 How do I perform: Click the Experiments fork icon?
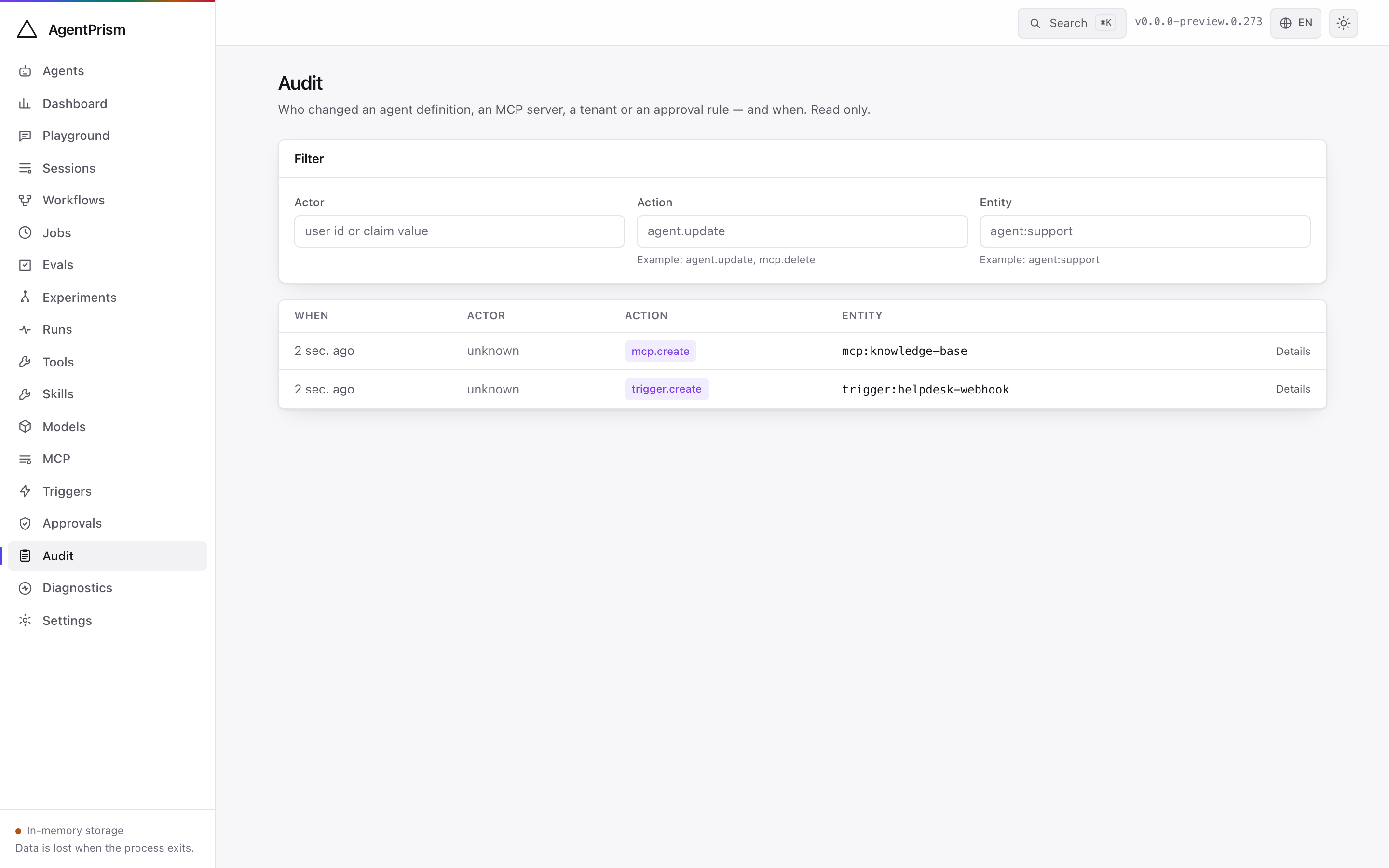click(25, 298)
